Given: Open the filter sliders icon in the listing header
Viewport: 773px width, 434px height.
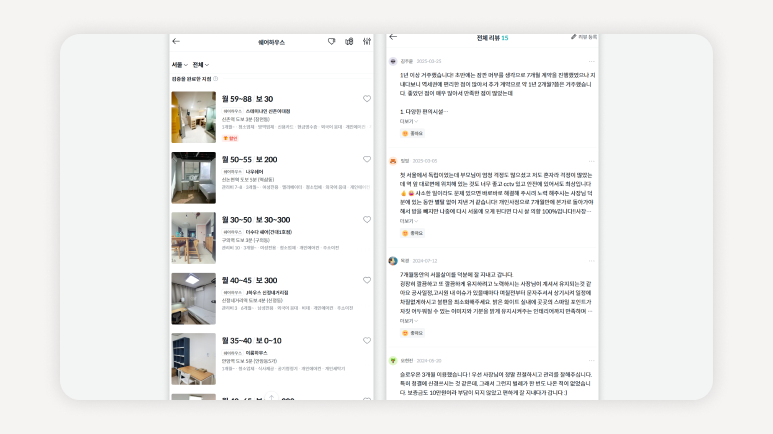Looking at the screenshot, I should point(367,41).
